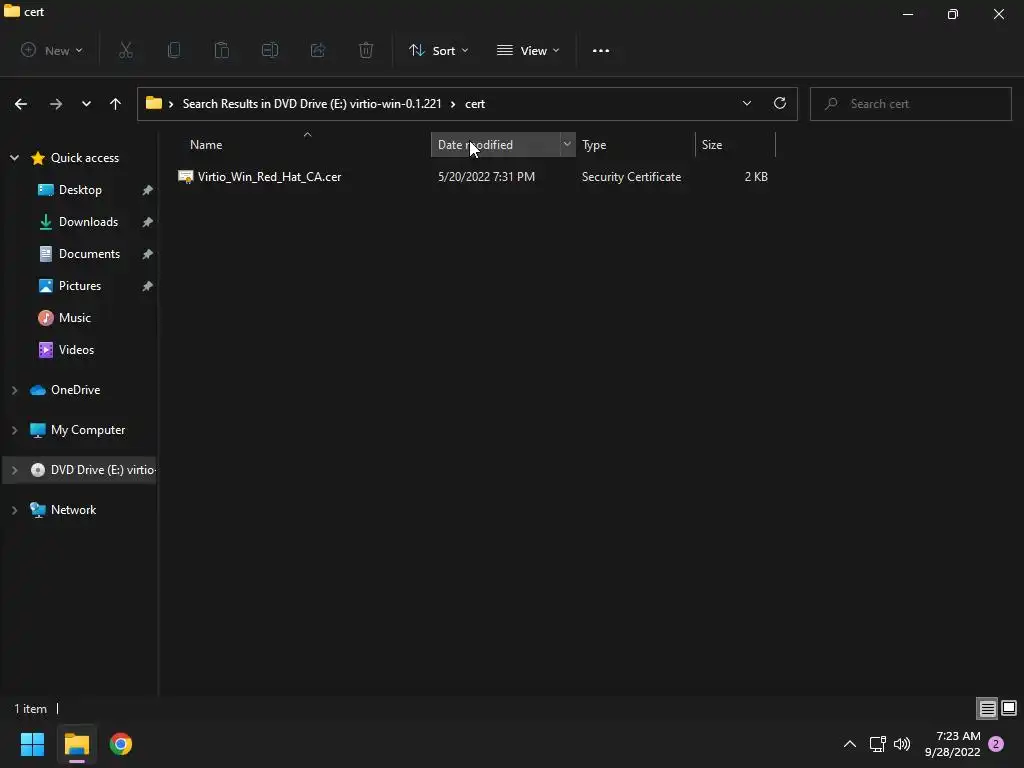
Task: Open Date modified column filter arrow
Action: (567, 144)
